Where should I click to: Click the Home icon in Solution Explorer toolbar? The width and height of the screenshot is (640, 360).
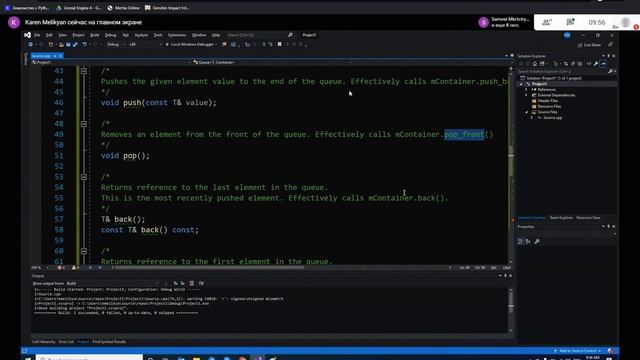[x=535, y=64]
